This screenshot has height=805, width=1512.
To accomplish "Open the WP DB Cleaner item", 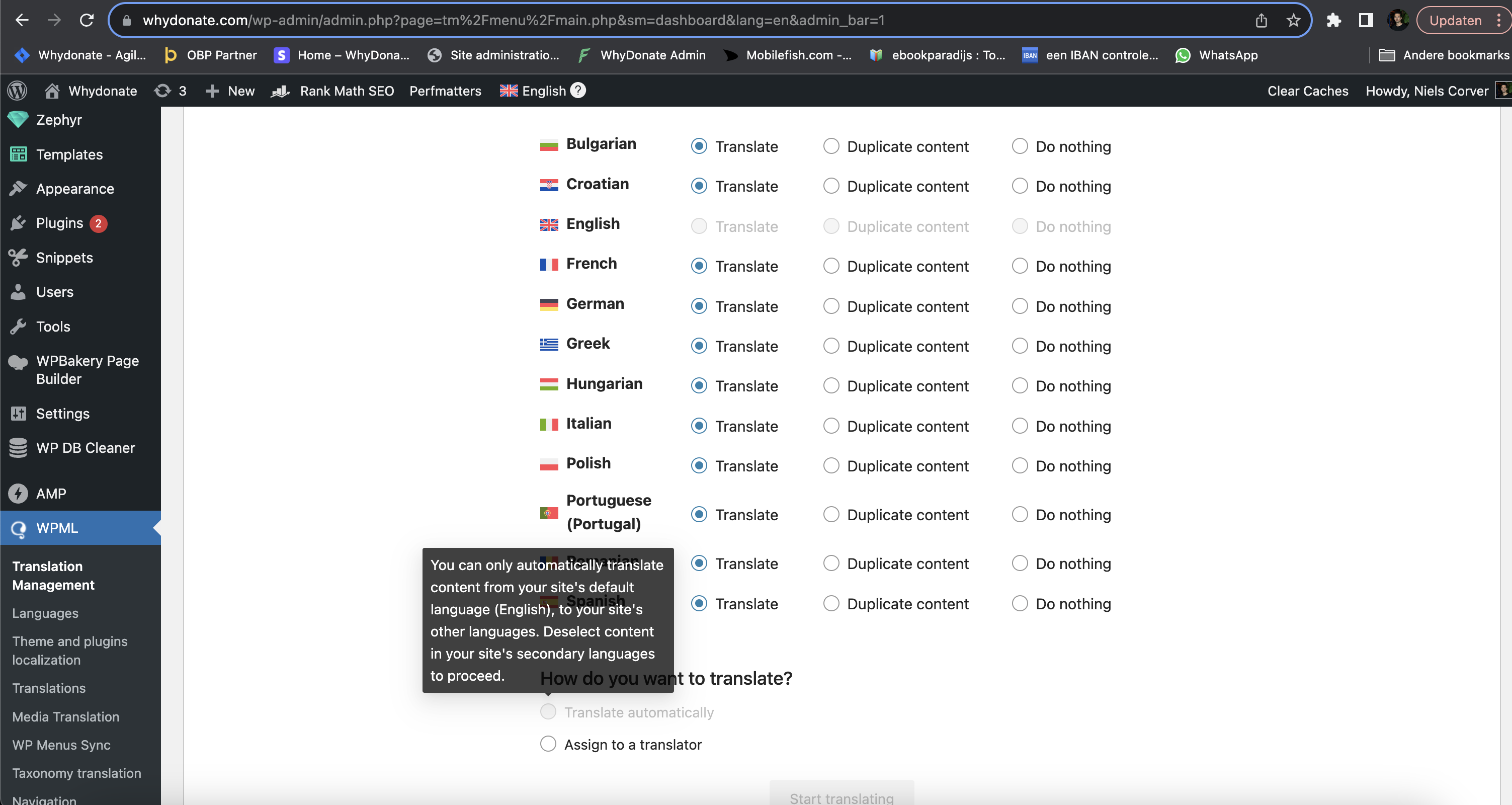I will click(80, 448).
